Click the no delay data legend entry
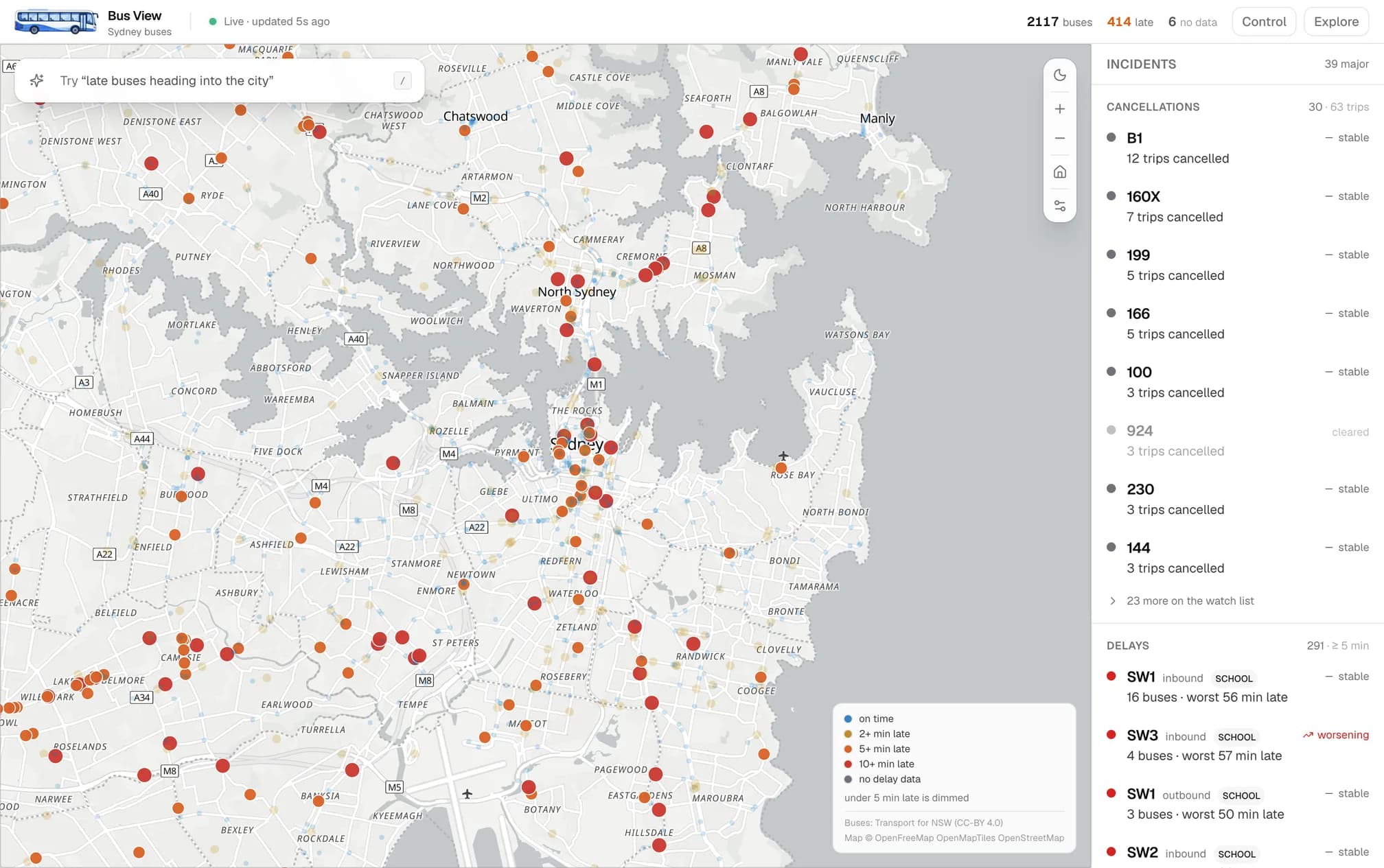 pos(883,779)
